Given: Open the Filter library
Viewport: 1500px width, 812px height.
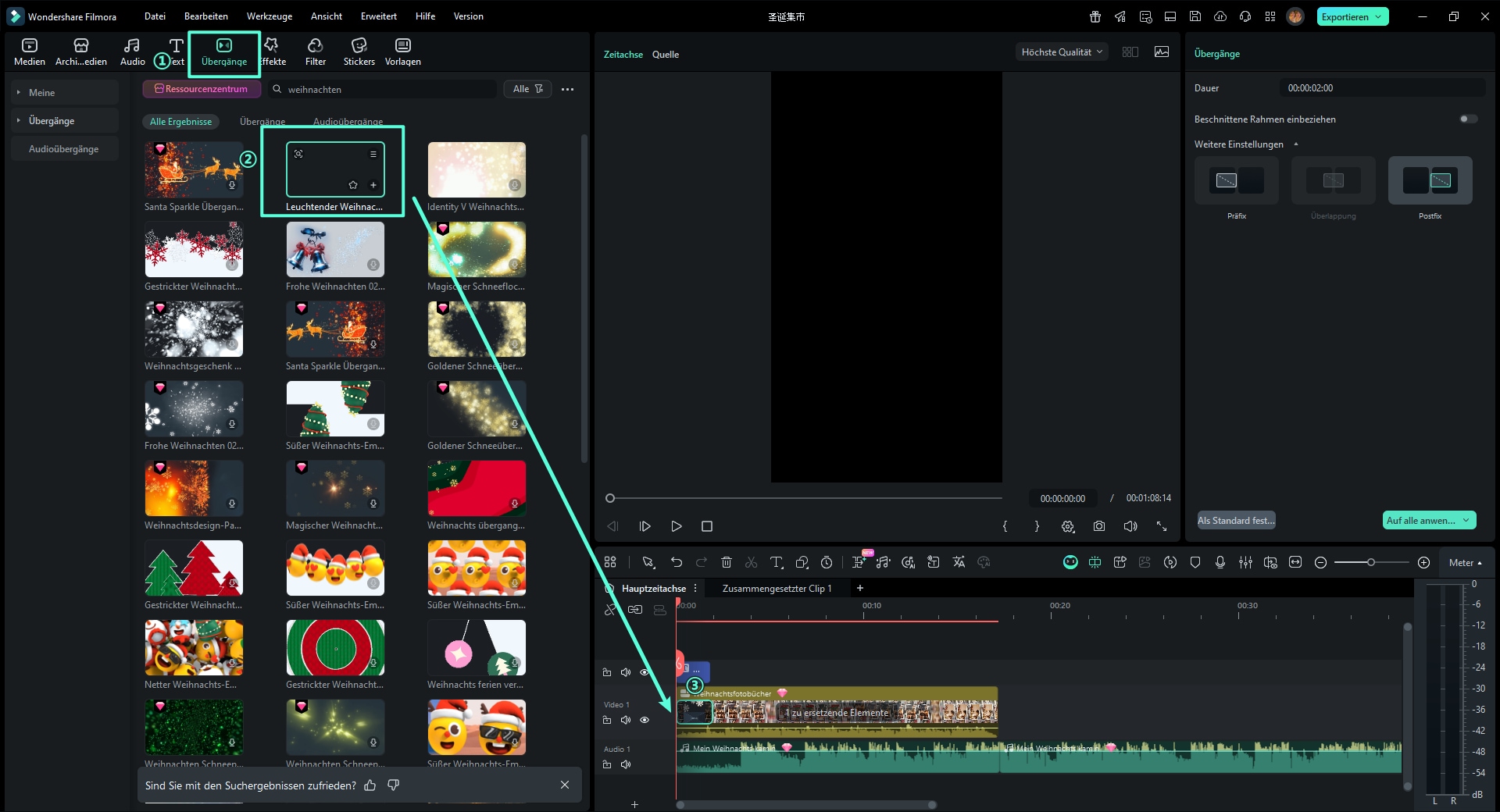Looking at the screenshot, I should click(x=316, y=52).
